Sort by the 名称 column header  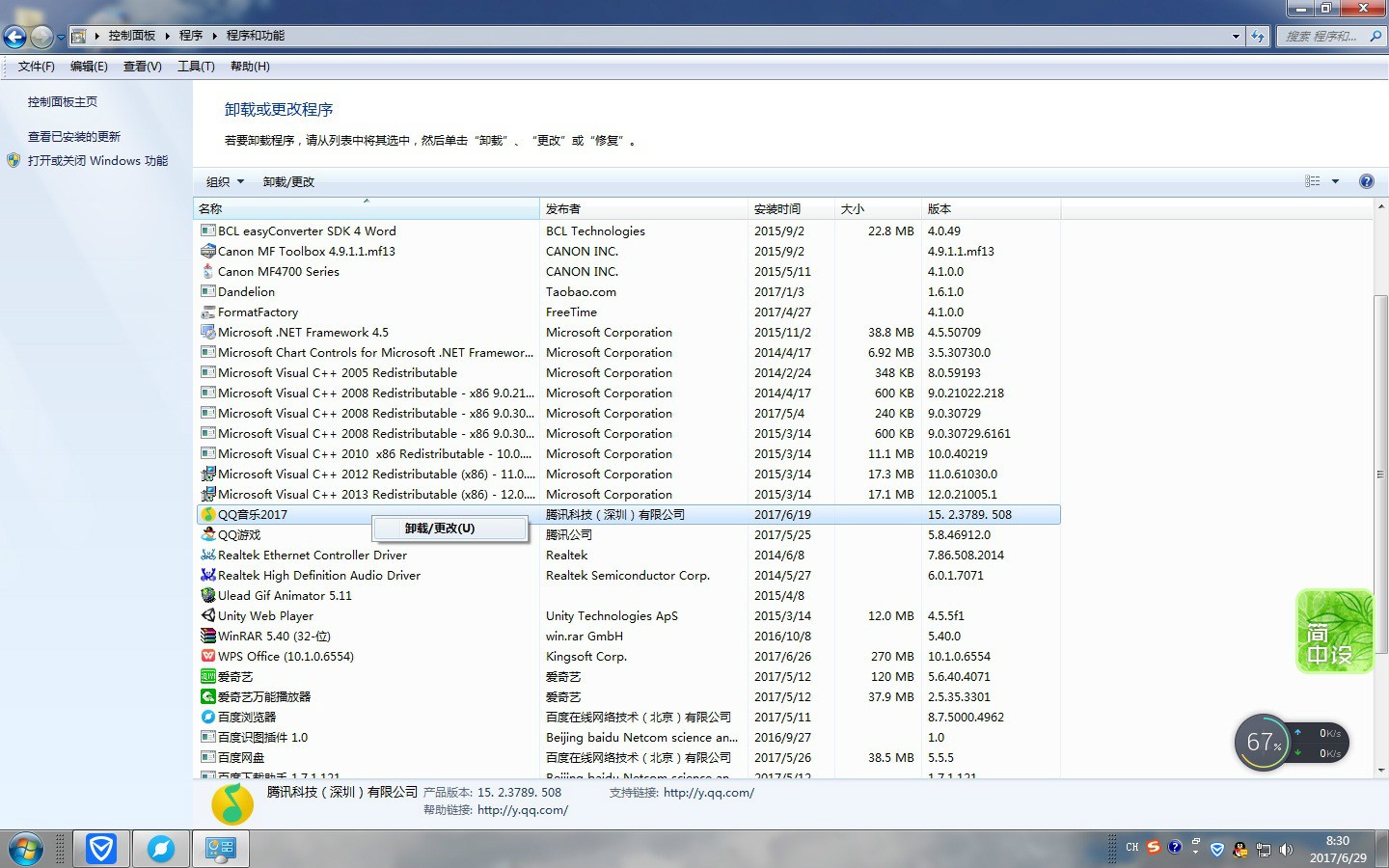pyautogui.click(x=367, y=208)
